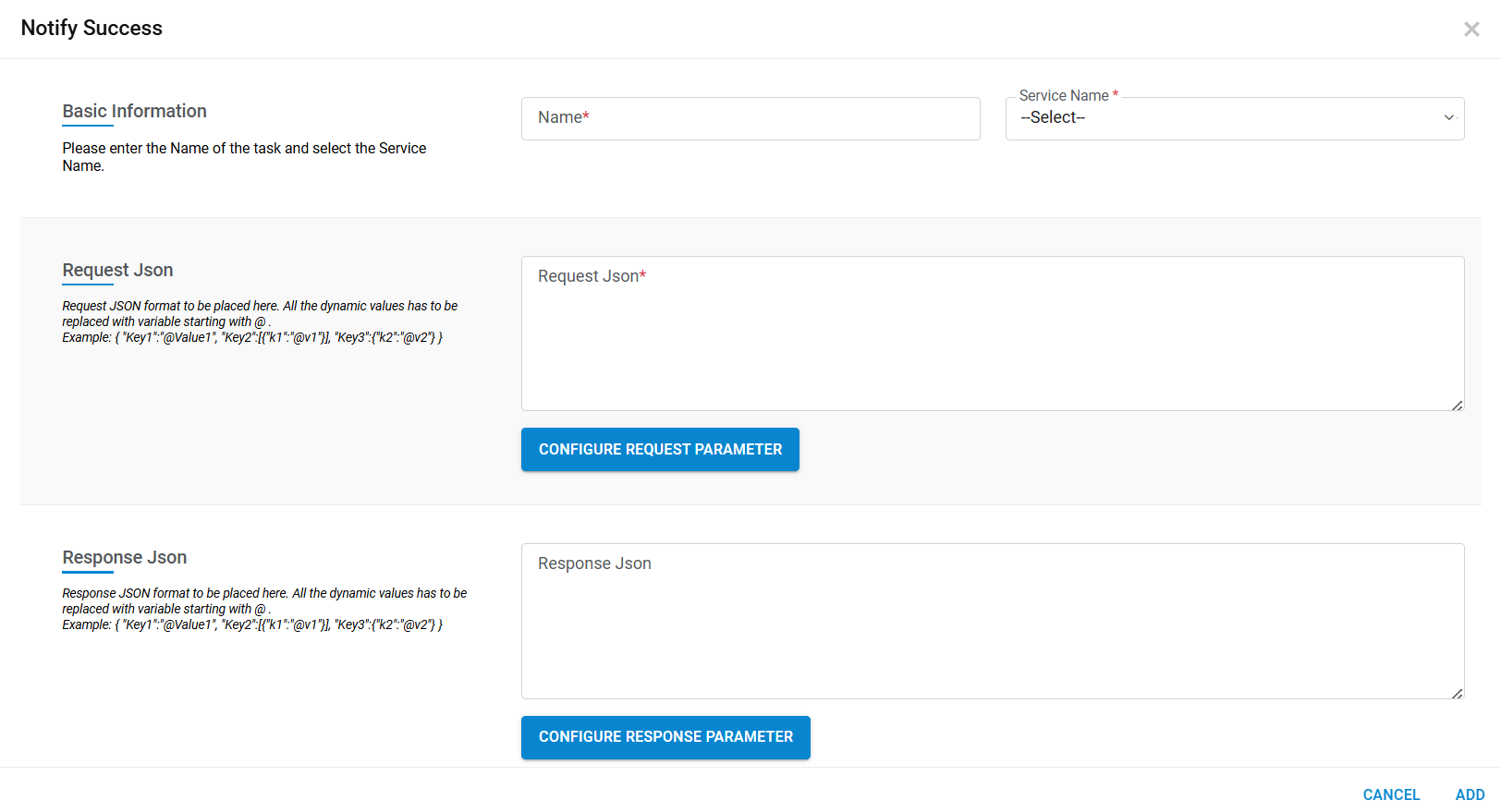This screenshot has height=812, width=1501.
Task: Focus the Response Json text area
Action: [x=992, y=621]
